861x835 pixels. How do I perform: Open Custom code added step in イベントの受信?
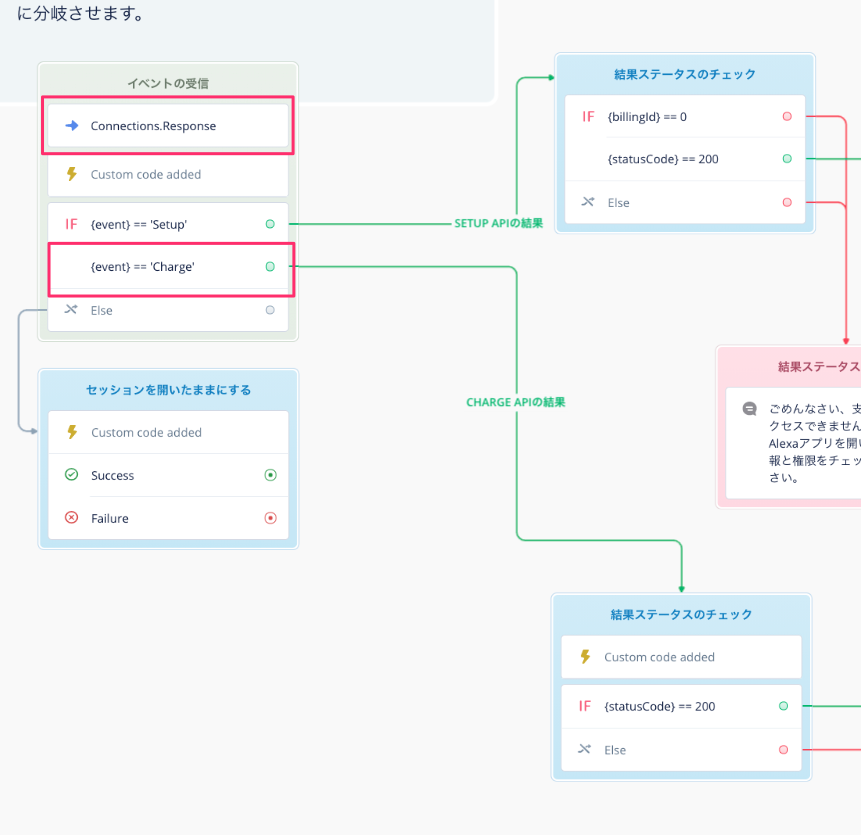pyautogui.click(x=168, y=175)
